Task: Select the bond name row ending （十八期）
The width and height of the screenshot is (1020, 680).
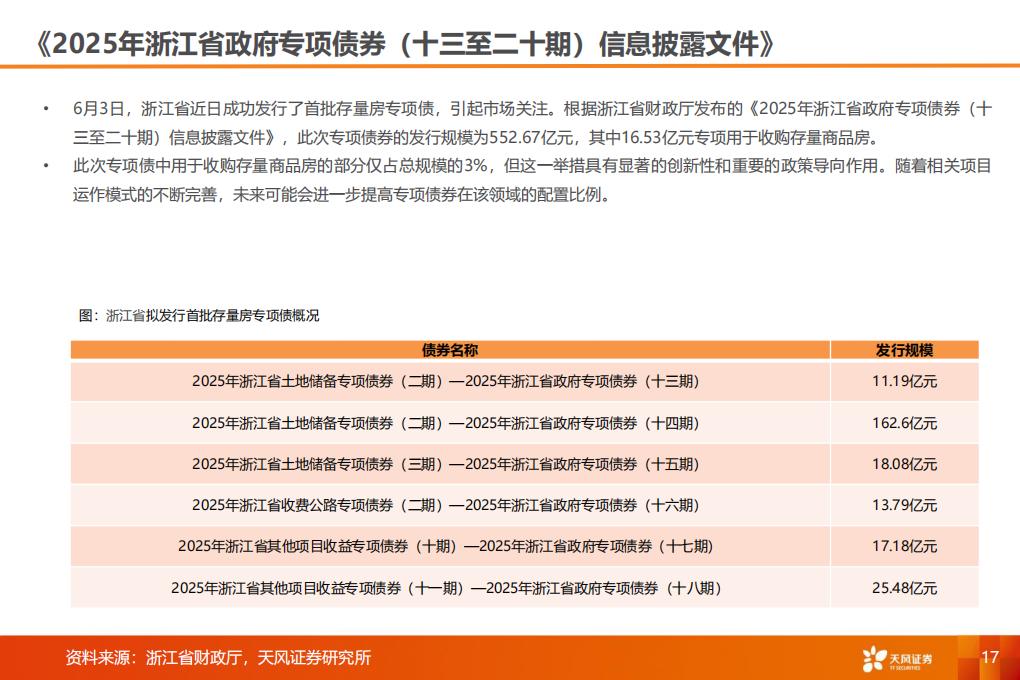Action: click(450, 588)
